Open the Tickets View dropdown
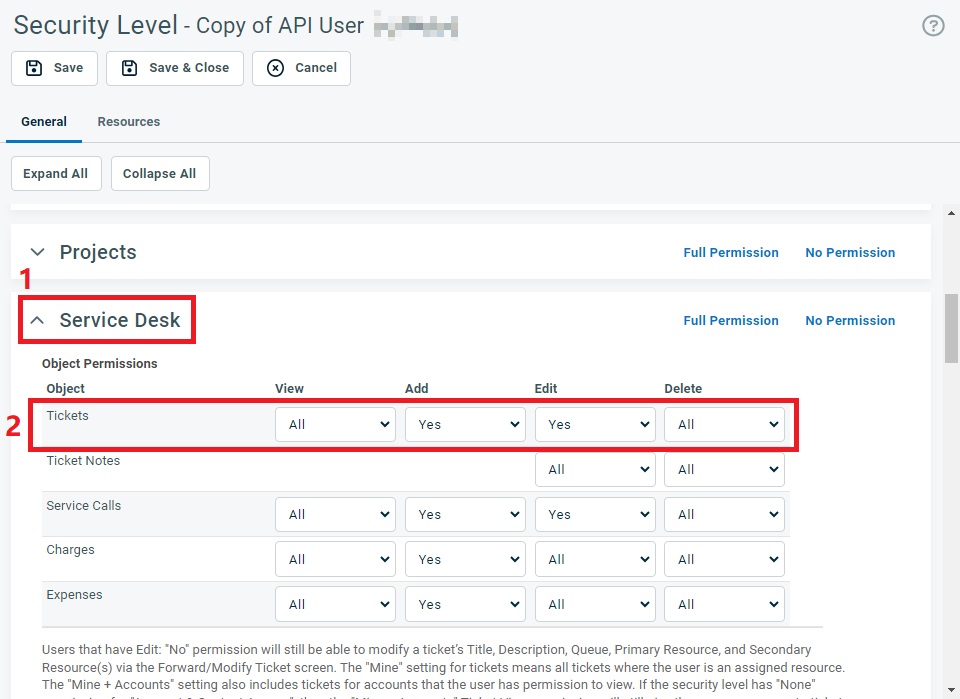This screenshot has width=960, height=699. (335, 425)
